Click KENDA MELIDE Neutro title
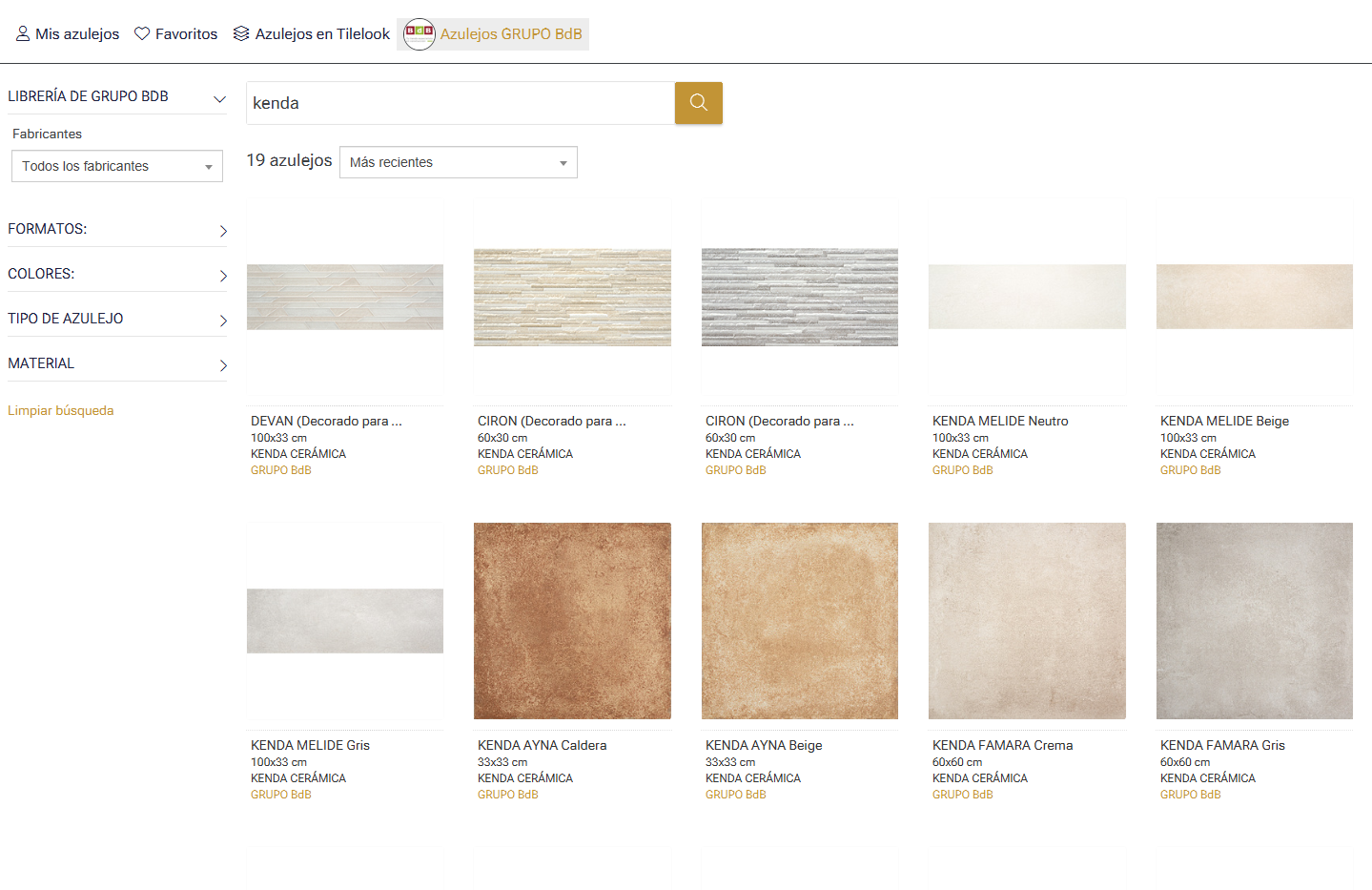This screenshot has width=1372, height=890. pyautogui.click(x=1000, y=421)
